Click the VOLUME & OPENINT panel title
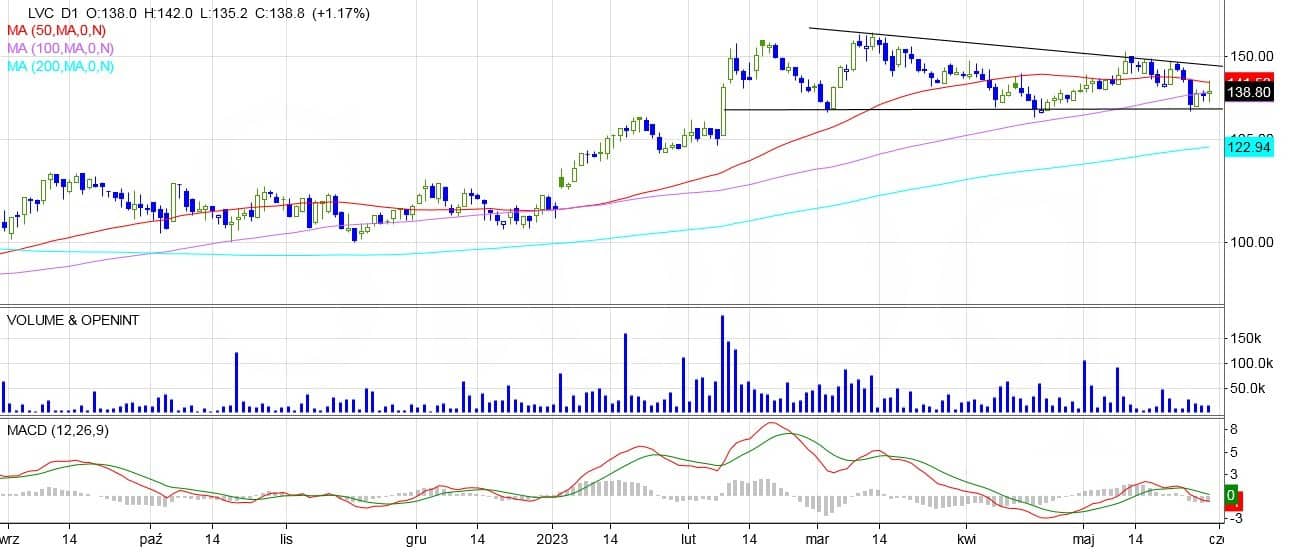Image resolution: width=1309 pixels, height=553 pixels. pos(73,320)
